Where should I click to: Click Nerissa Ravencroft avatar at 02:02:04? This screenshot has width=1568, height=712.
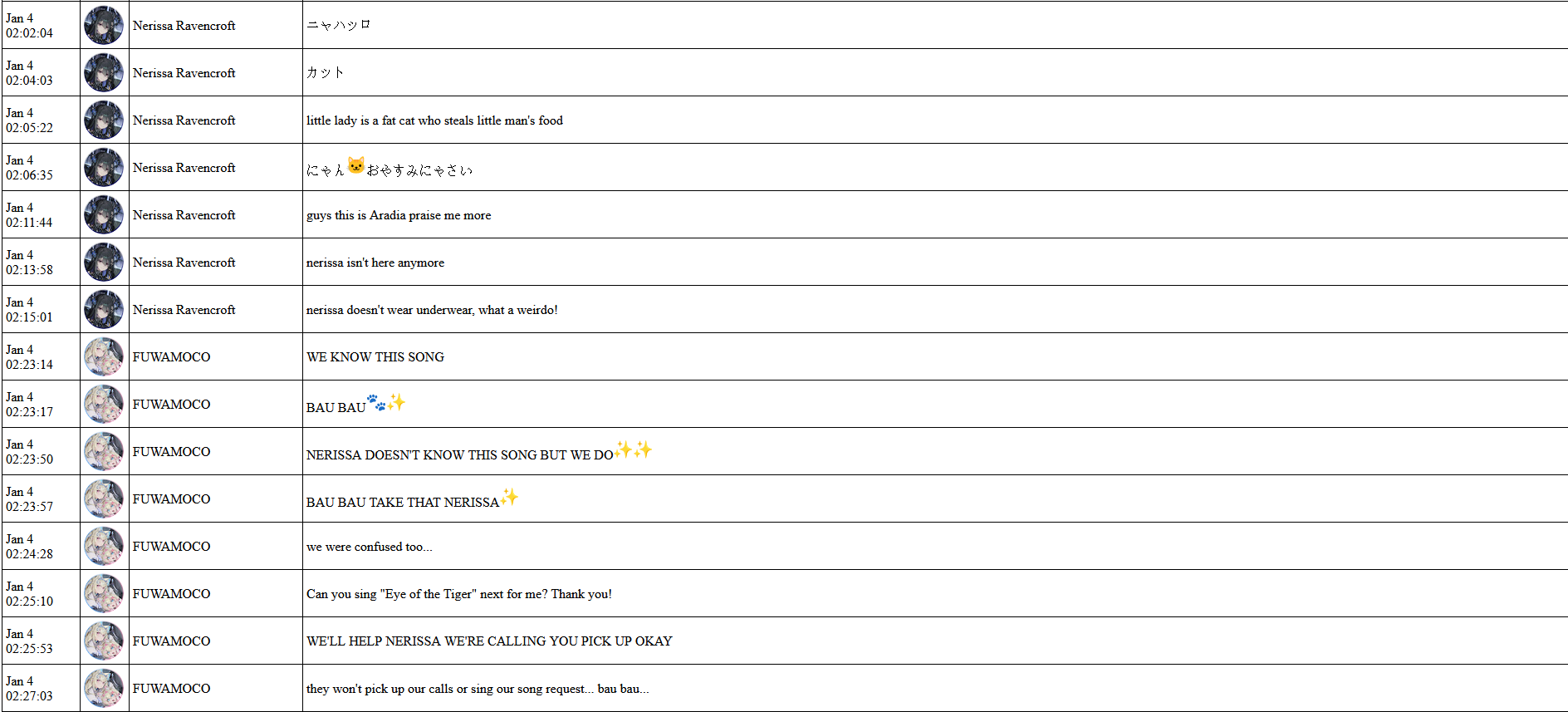pos(104,25)
